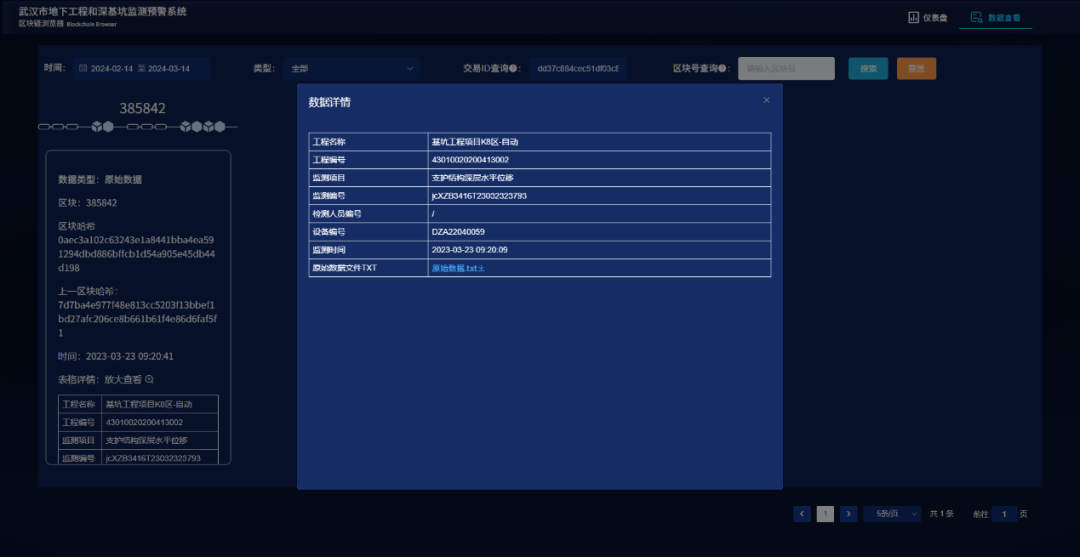1080x557 pixels.
Task: Close the 数据详情 dialog
Action: pyautogui.click(x=766, y=100)
